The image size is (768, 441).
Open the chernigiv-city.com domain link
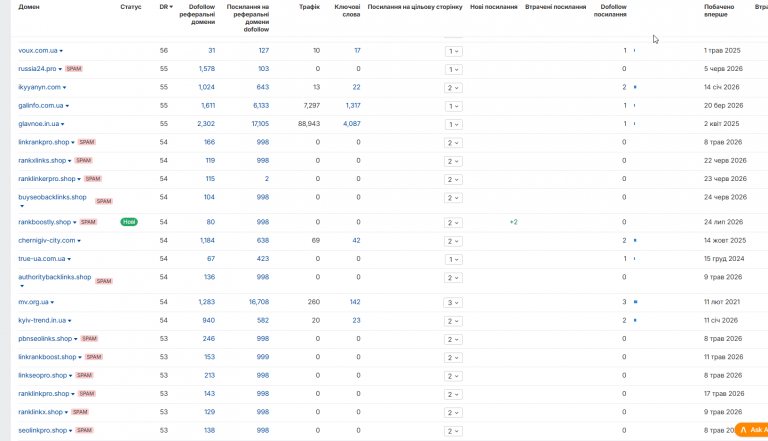click(47, 241)
